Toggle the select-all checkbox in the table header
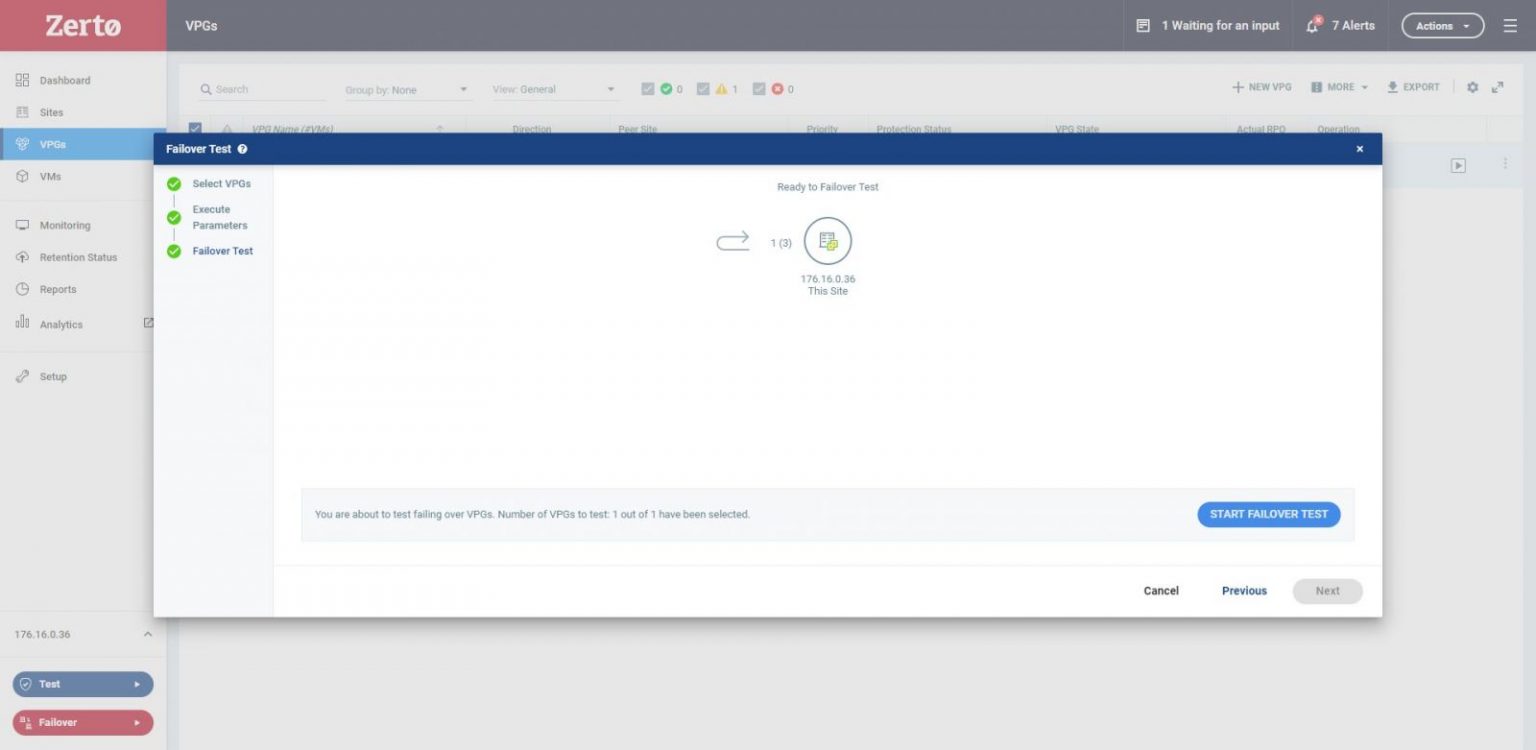 point(195,127)
